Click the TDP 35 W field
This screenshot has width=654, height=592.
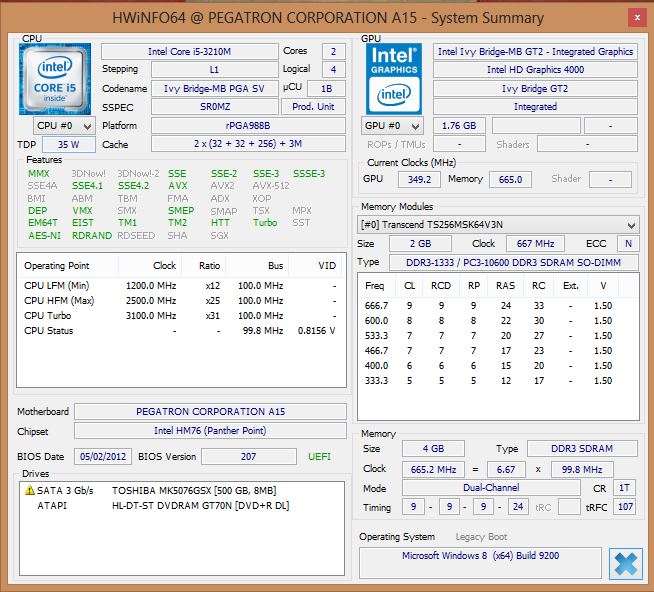68,145
